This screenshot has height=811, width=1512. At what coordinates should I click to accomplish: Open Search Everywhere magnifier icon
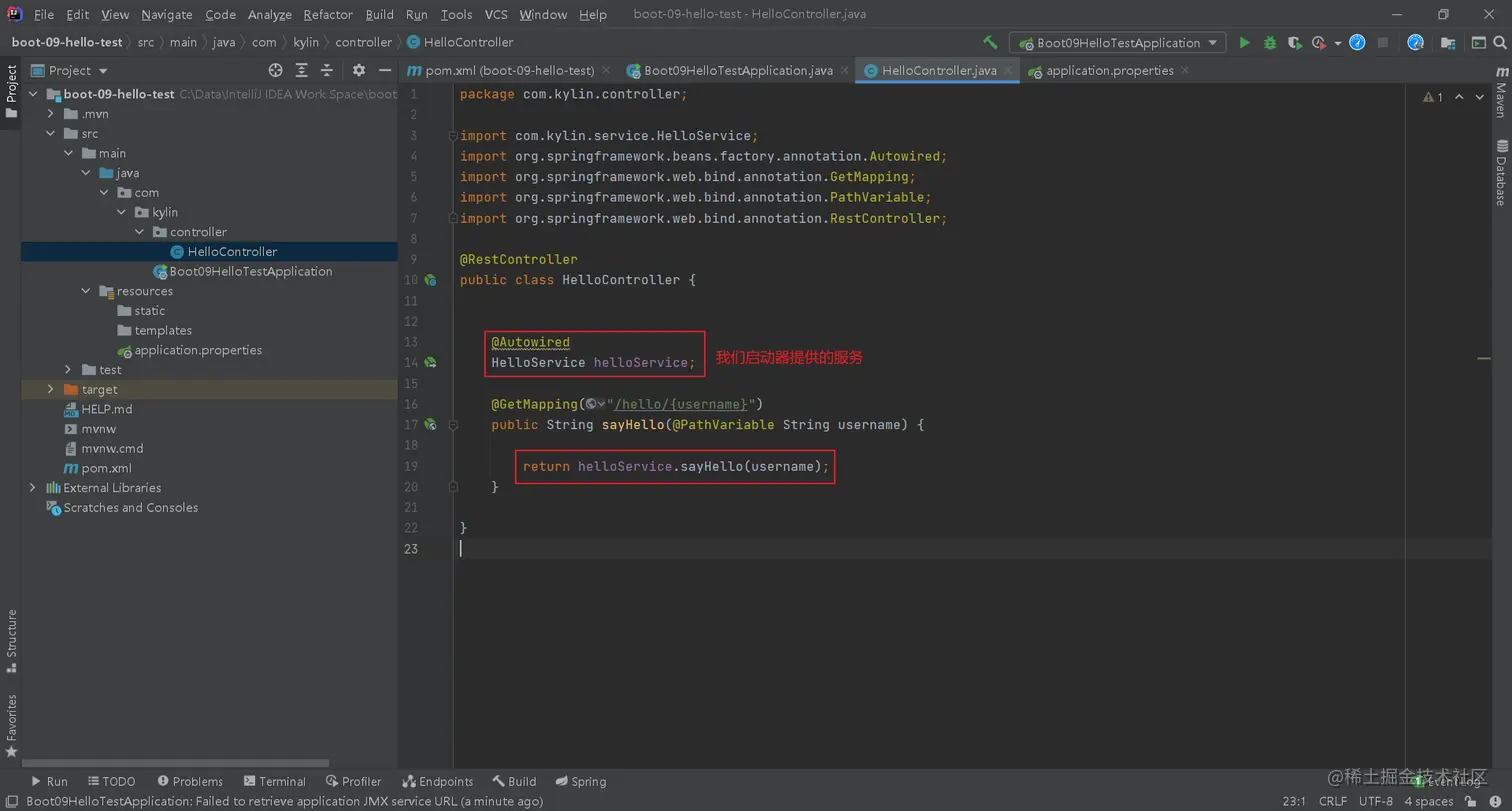[1502, 42]
